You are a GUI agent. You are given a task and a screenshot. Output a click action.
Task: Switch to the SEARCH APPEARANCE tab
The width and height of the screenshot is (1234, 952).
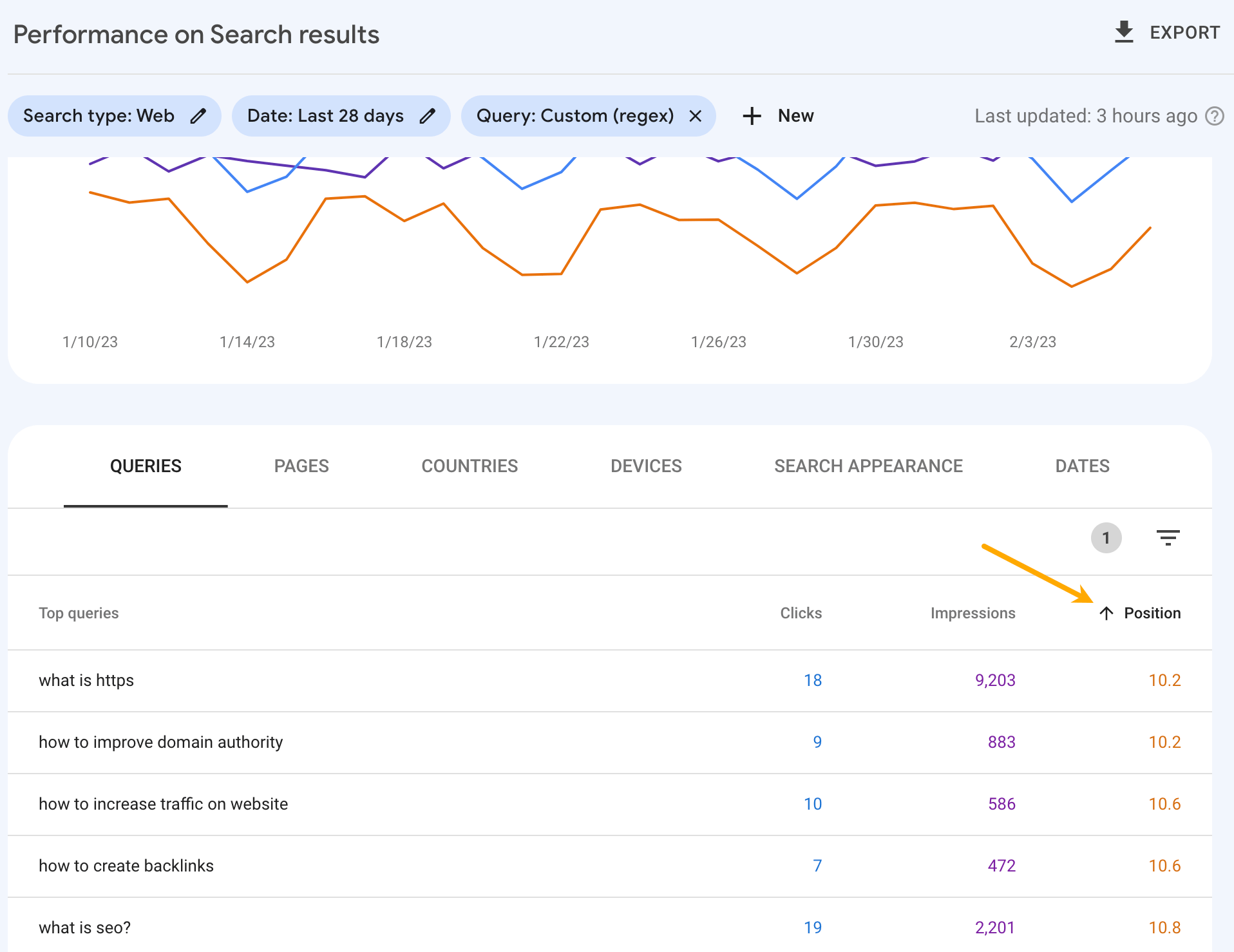868,466
